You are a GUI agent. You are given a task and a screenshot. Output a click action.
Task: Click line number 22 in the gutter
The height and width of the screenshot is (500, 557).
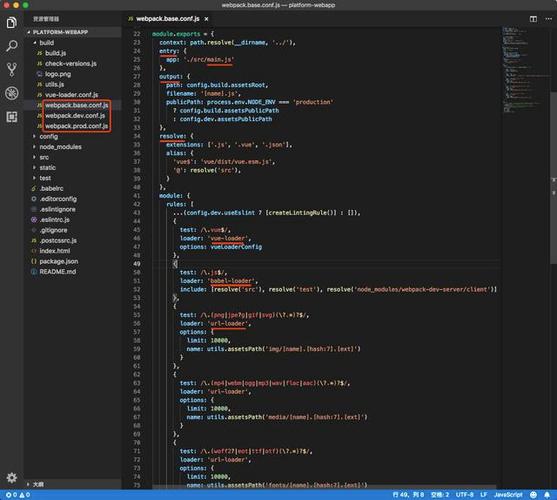[x=137, y=34]
